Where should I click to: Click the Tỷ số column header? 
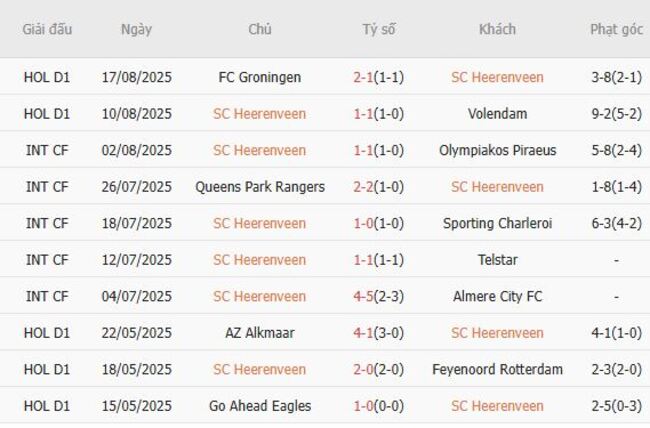pos(379,29)
